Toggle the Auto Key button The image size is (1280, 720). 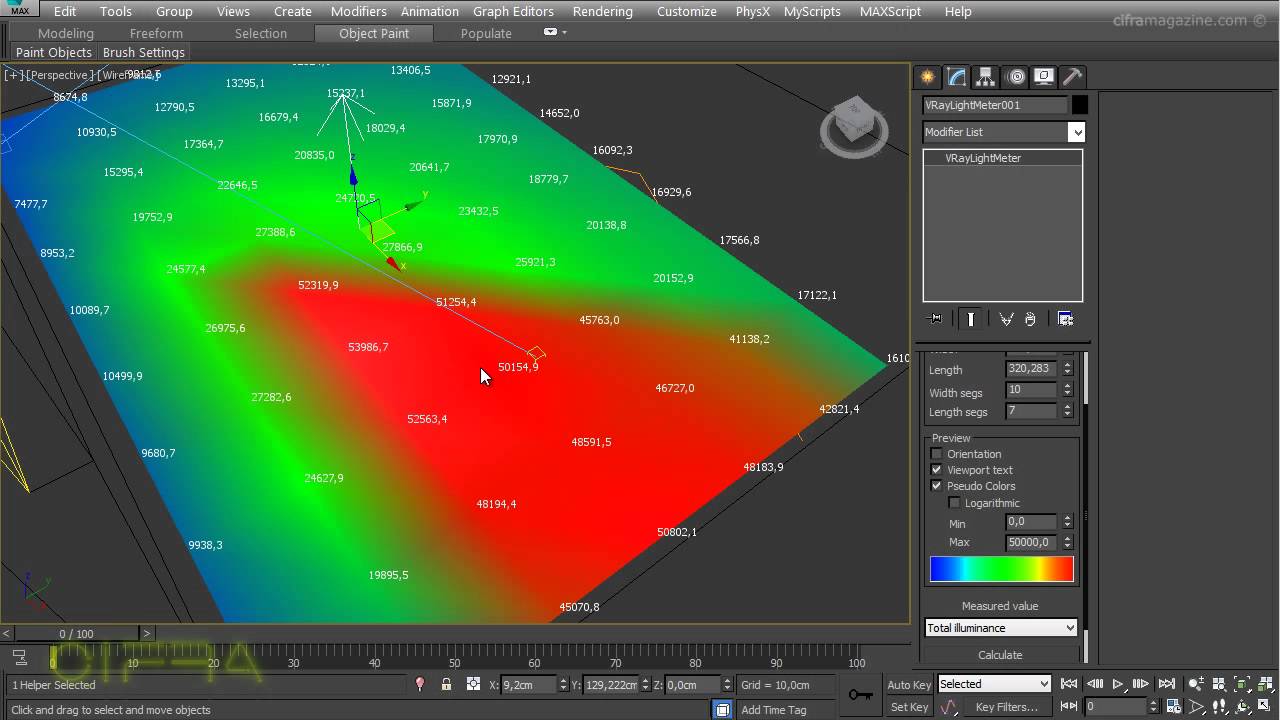(909, 685)
